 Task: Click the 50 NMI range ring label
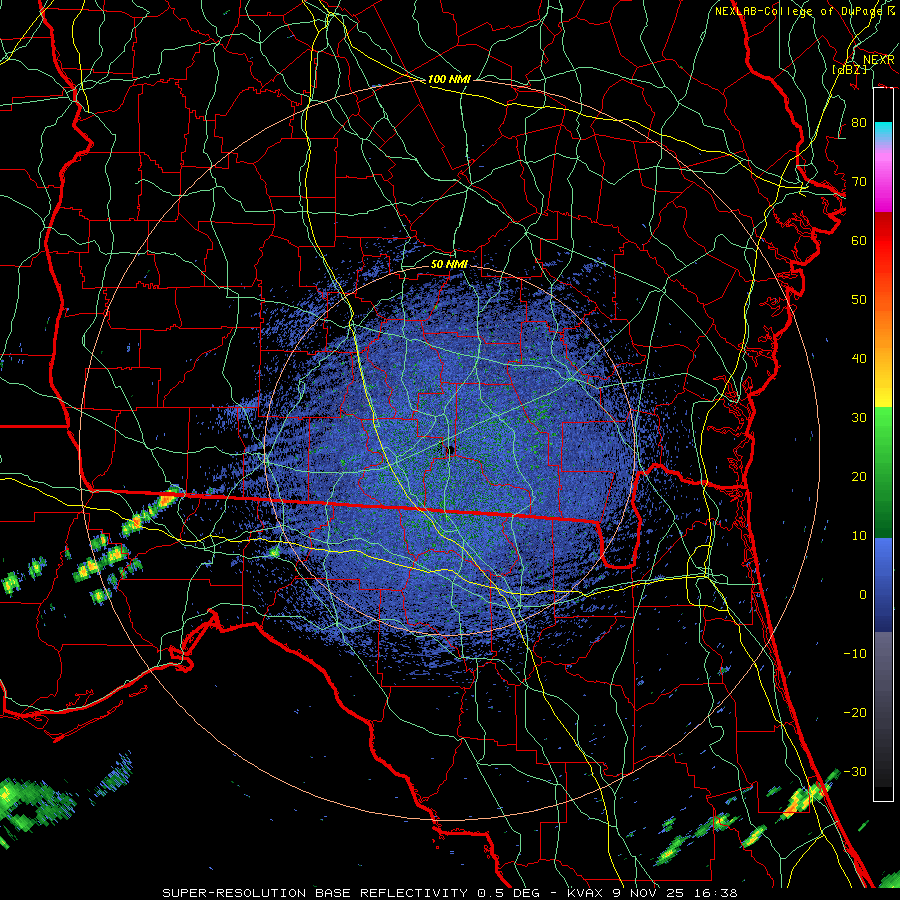click(449, 264)
